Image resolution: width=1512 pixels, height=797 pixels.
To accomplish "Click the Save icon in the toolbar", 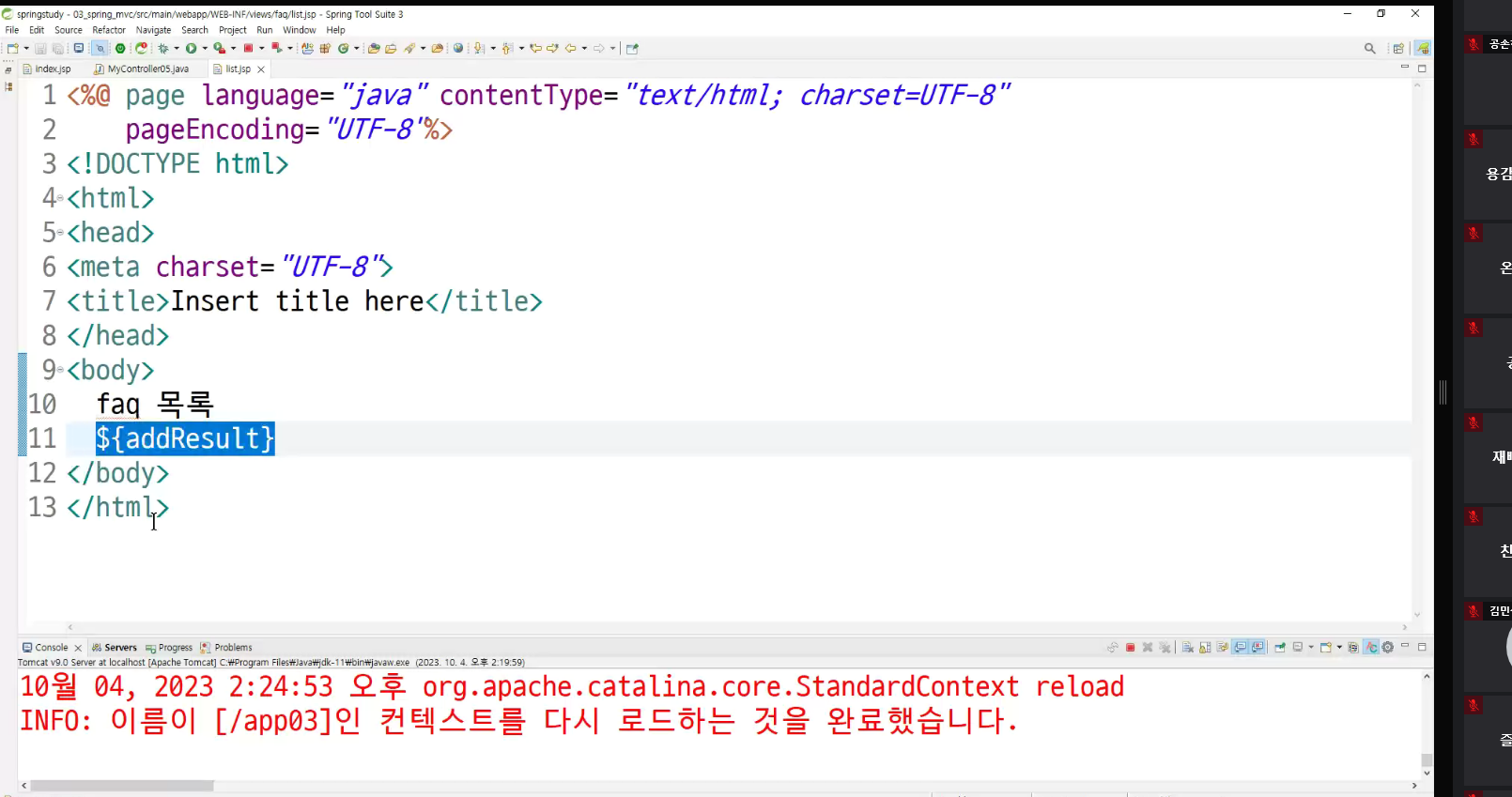I will point(40,48).
